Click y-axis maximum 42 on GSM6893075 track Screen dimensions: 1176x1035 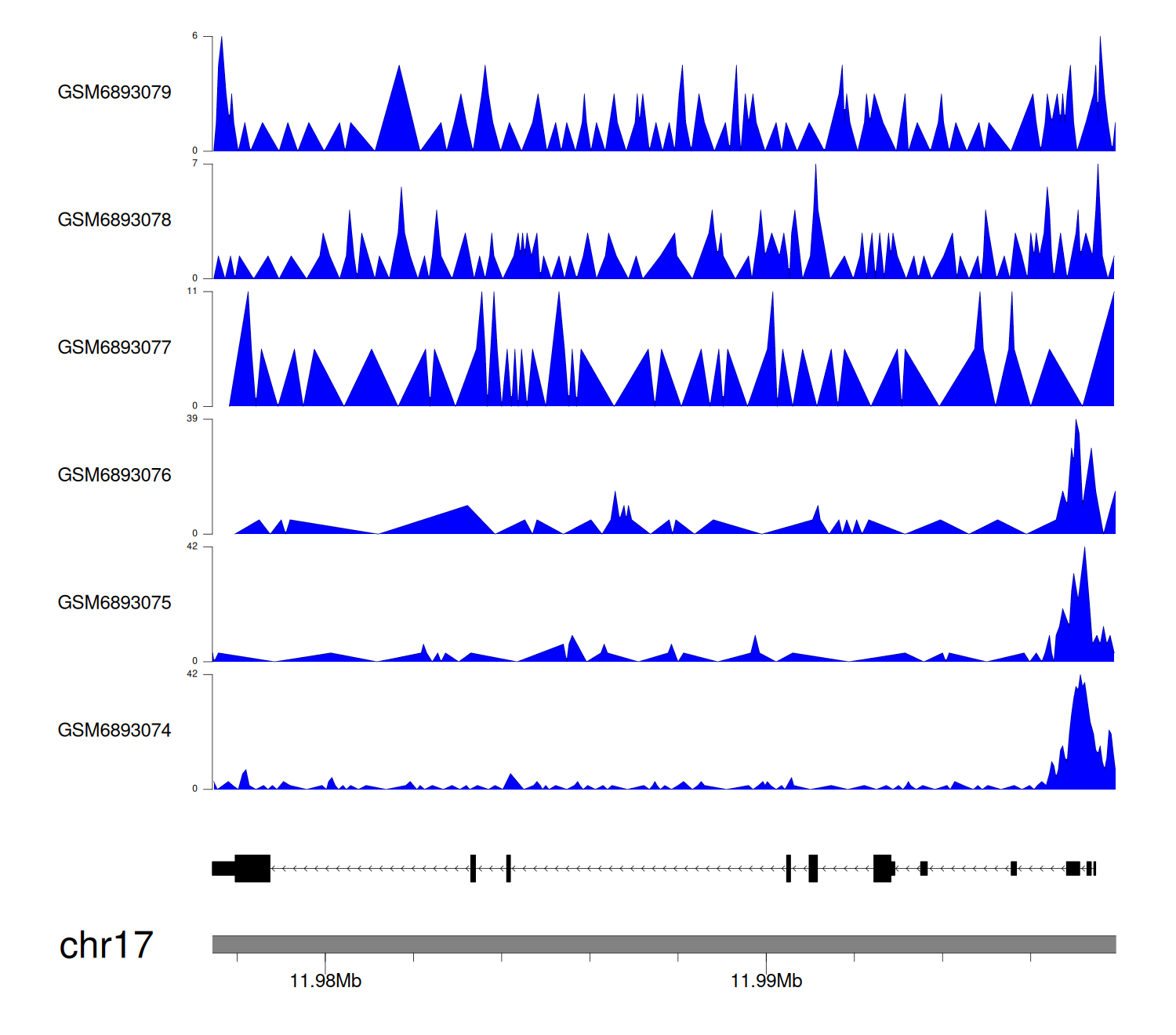(192, 547)
